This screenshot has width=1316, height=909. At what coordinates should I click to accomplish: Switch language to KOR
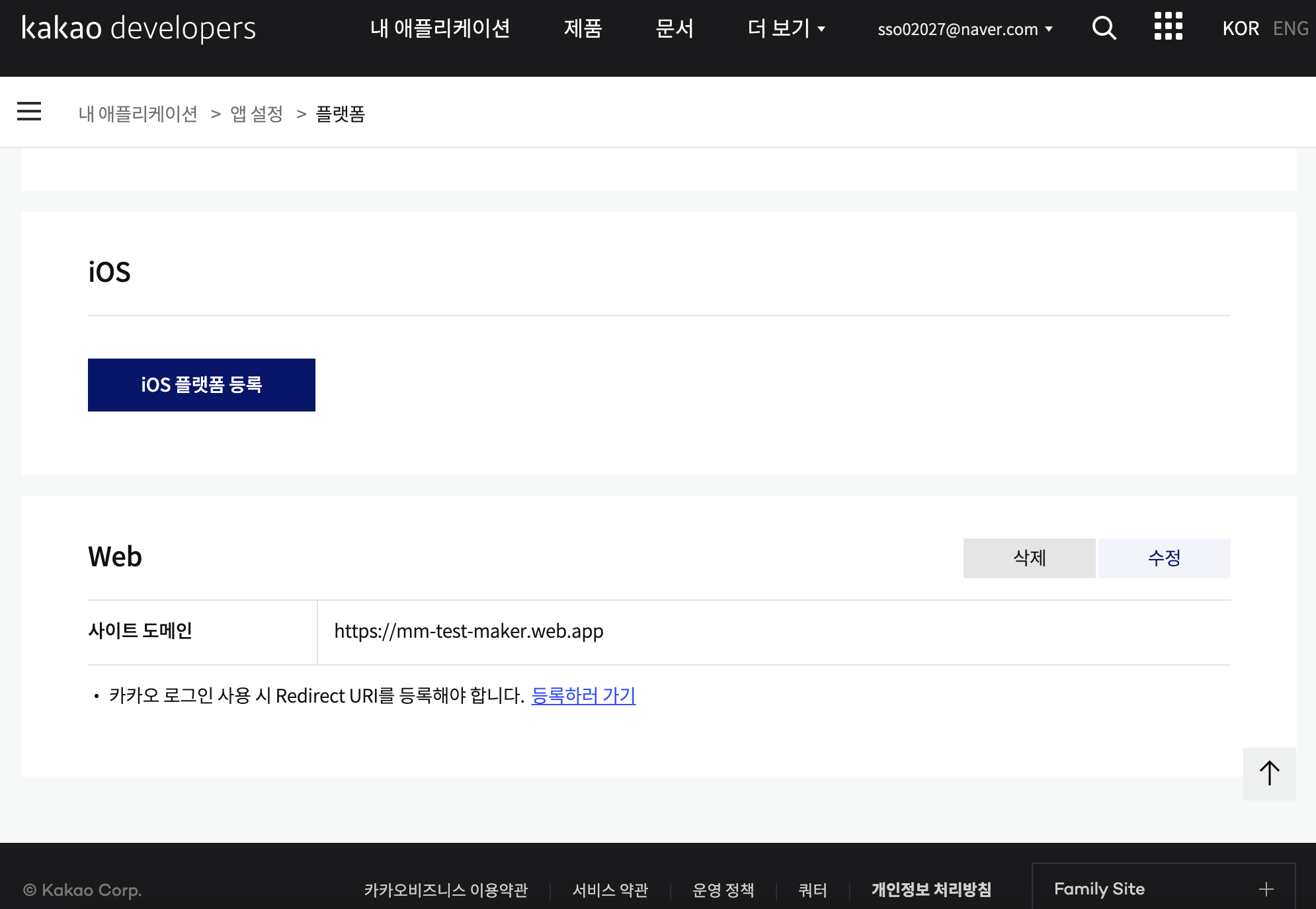1241,28
